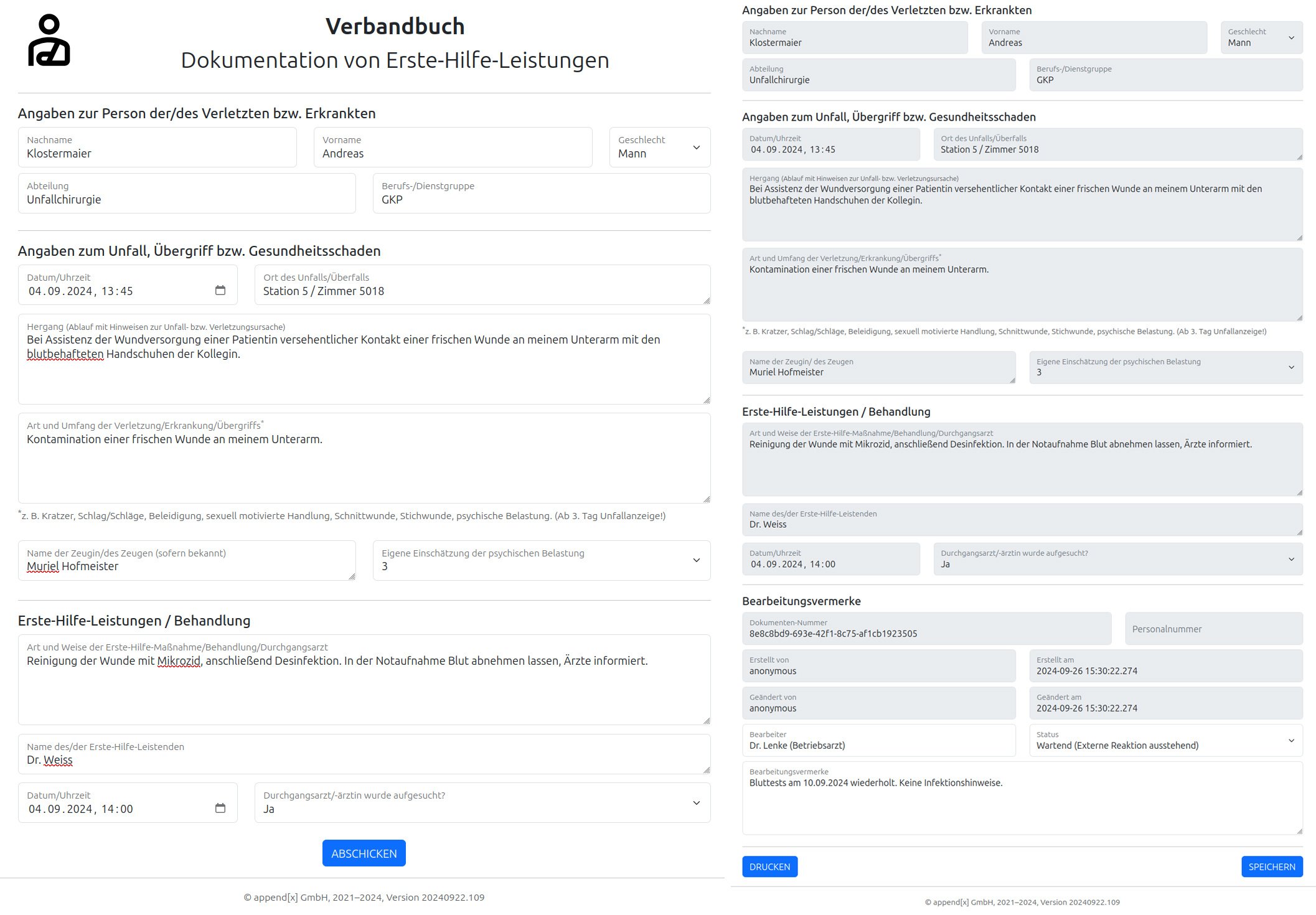Click the DRUCKEN button
The image size is (1316, 915).
click(770, 866)
